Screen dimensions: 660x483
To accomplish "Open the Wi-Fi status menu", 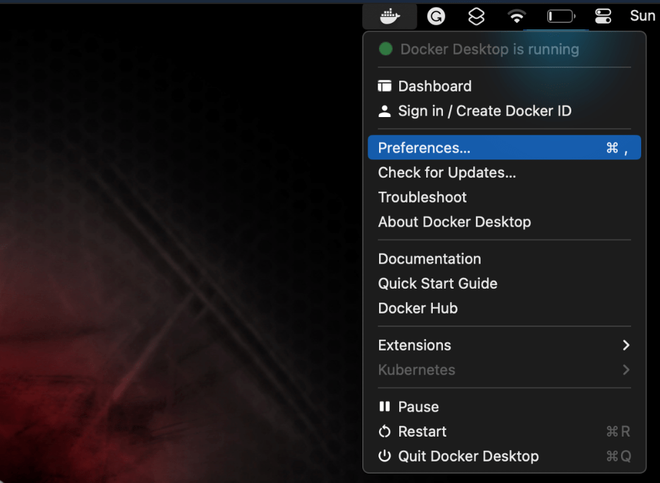I will (x=517, y=17).
